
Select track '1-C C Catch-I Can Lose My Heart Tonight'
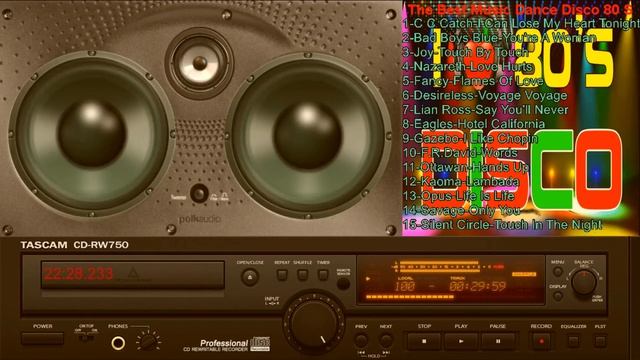click(x=521, y=24)
